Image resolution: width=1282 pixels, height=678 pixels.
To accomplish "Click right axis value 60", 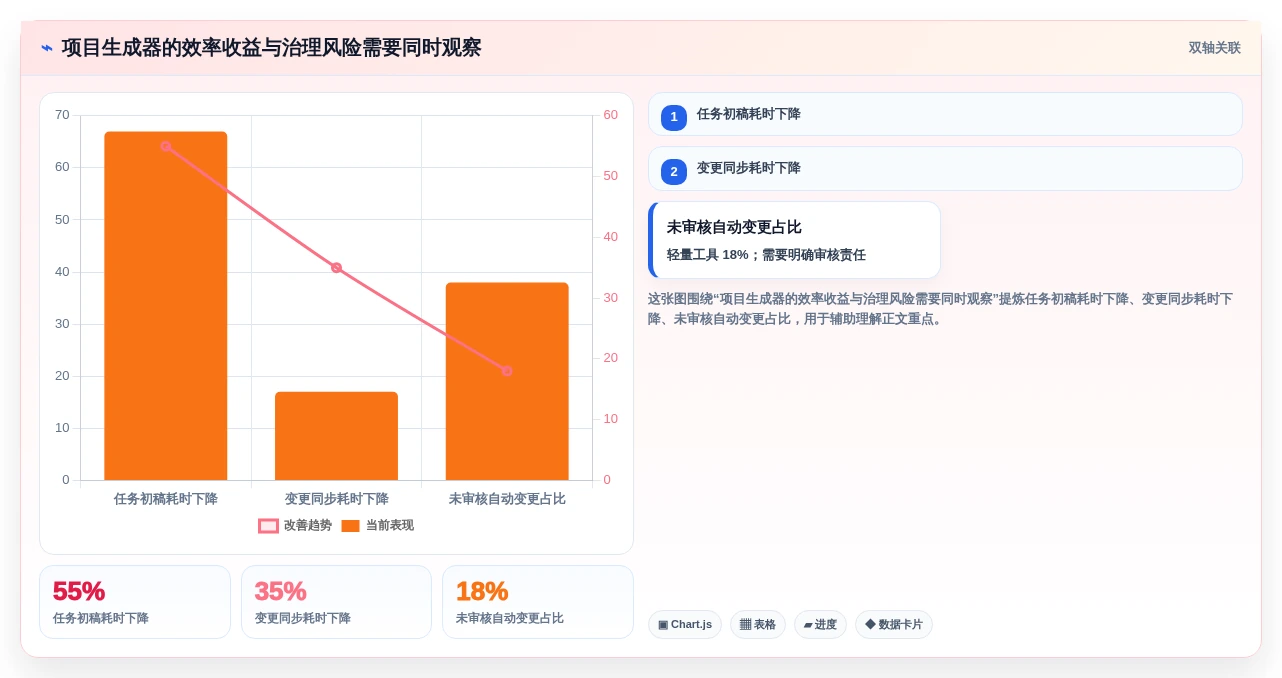I will point(610,115).
